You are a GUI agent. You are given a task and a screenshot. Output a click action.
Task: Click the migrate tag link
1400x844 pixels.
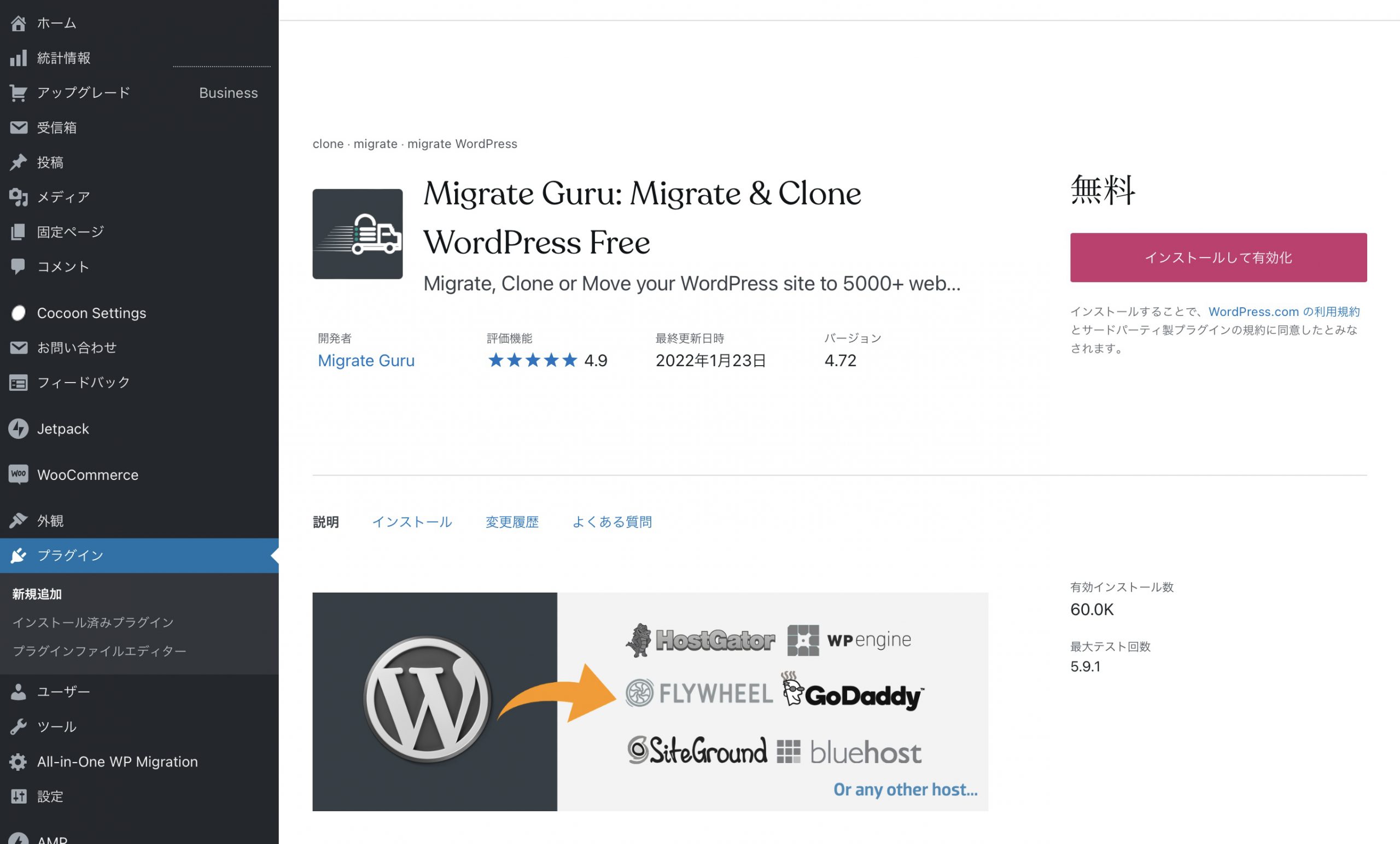[x=375, y=144]
